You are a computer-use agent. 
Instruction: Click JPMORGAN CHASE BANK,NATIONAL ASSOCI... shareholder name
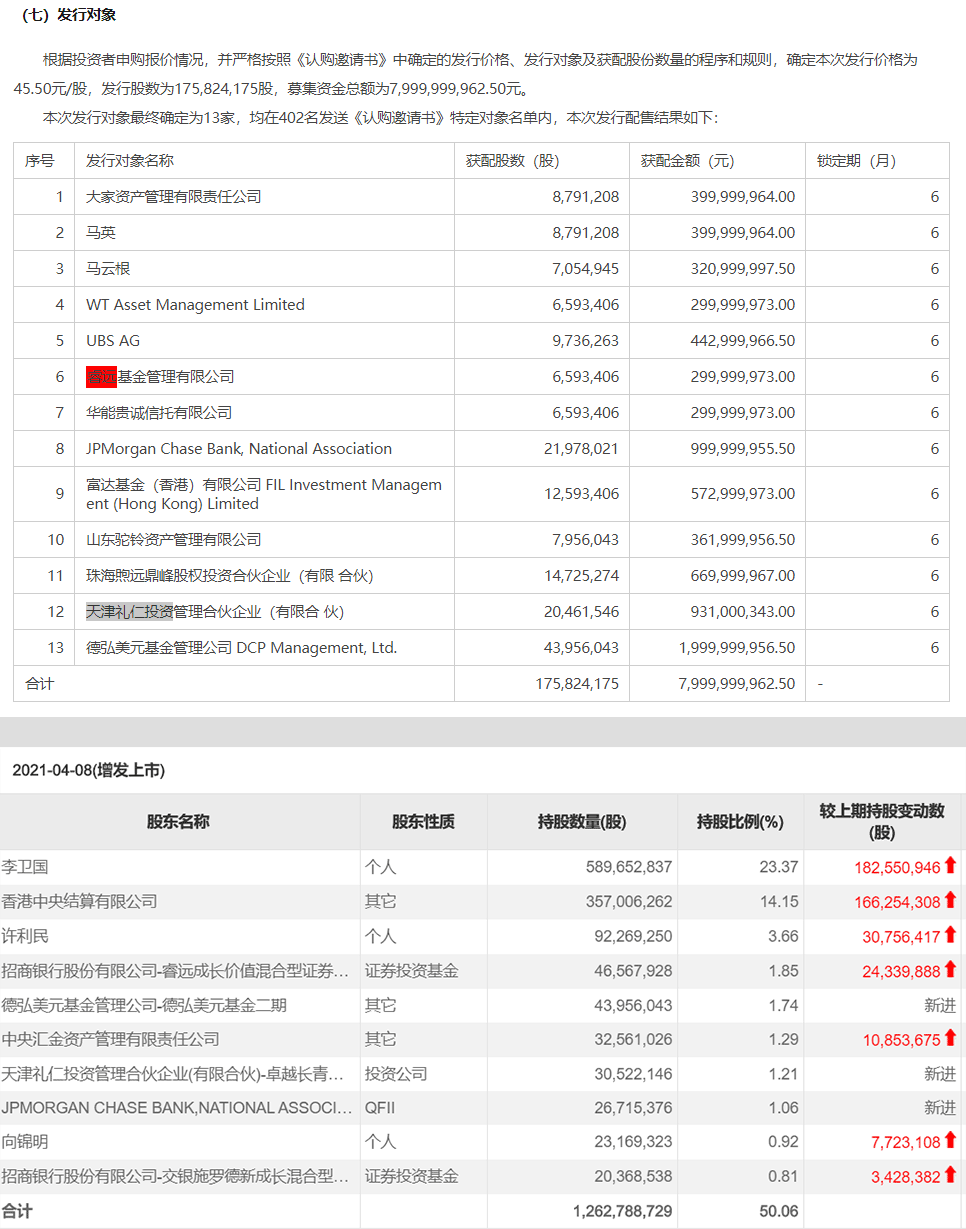[175, 1107]
